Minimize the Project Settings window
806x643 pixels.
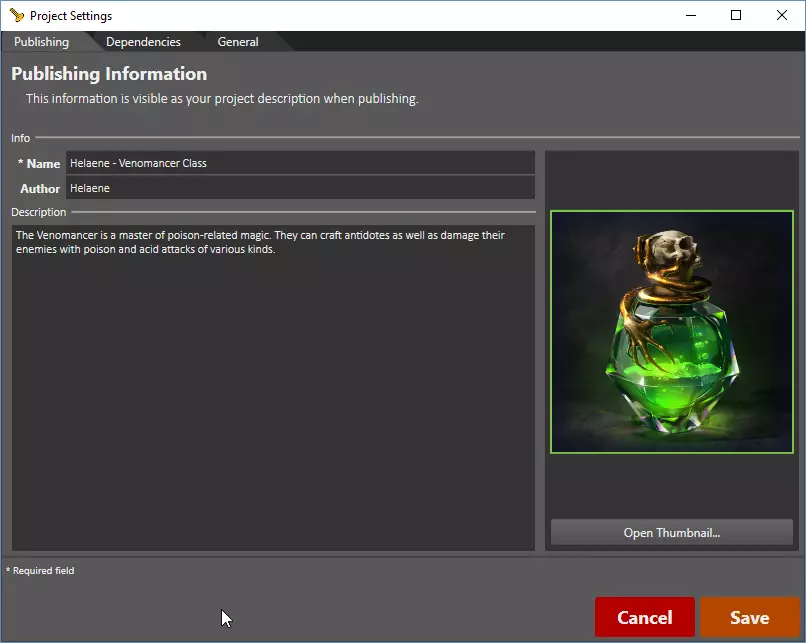click(691, 15)
